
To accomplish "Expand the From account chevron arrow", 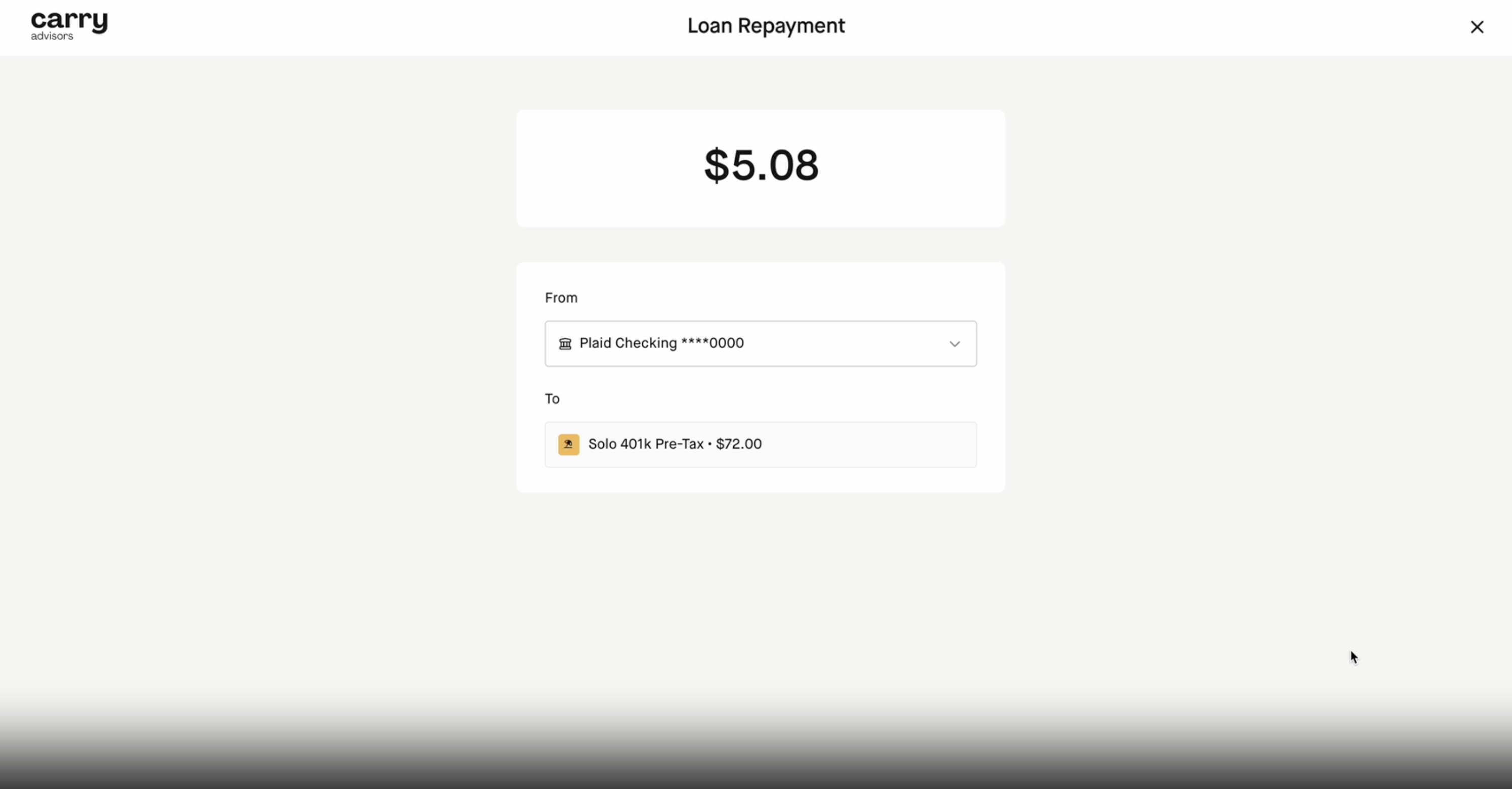I will (x=954, y=344).
